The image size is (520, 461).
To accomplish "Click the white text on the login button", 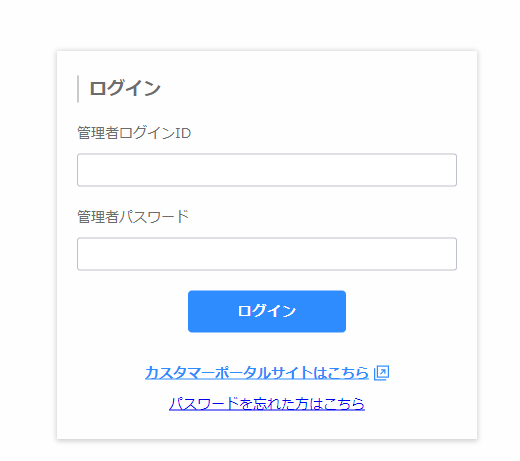I will coord(267,311).
